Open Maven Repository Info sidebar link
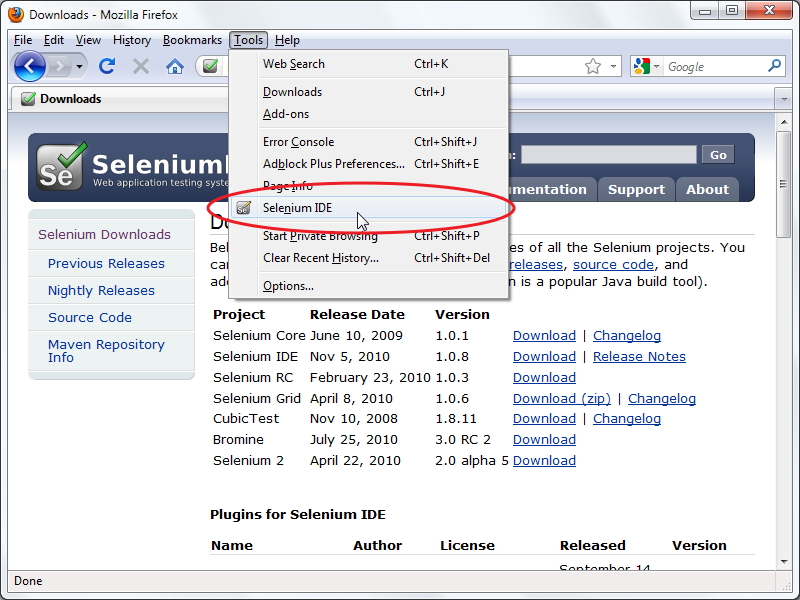 coord(106,351)
